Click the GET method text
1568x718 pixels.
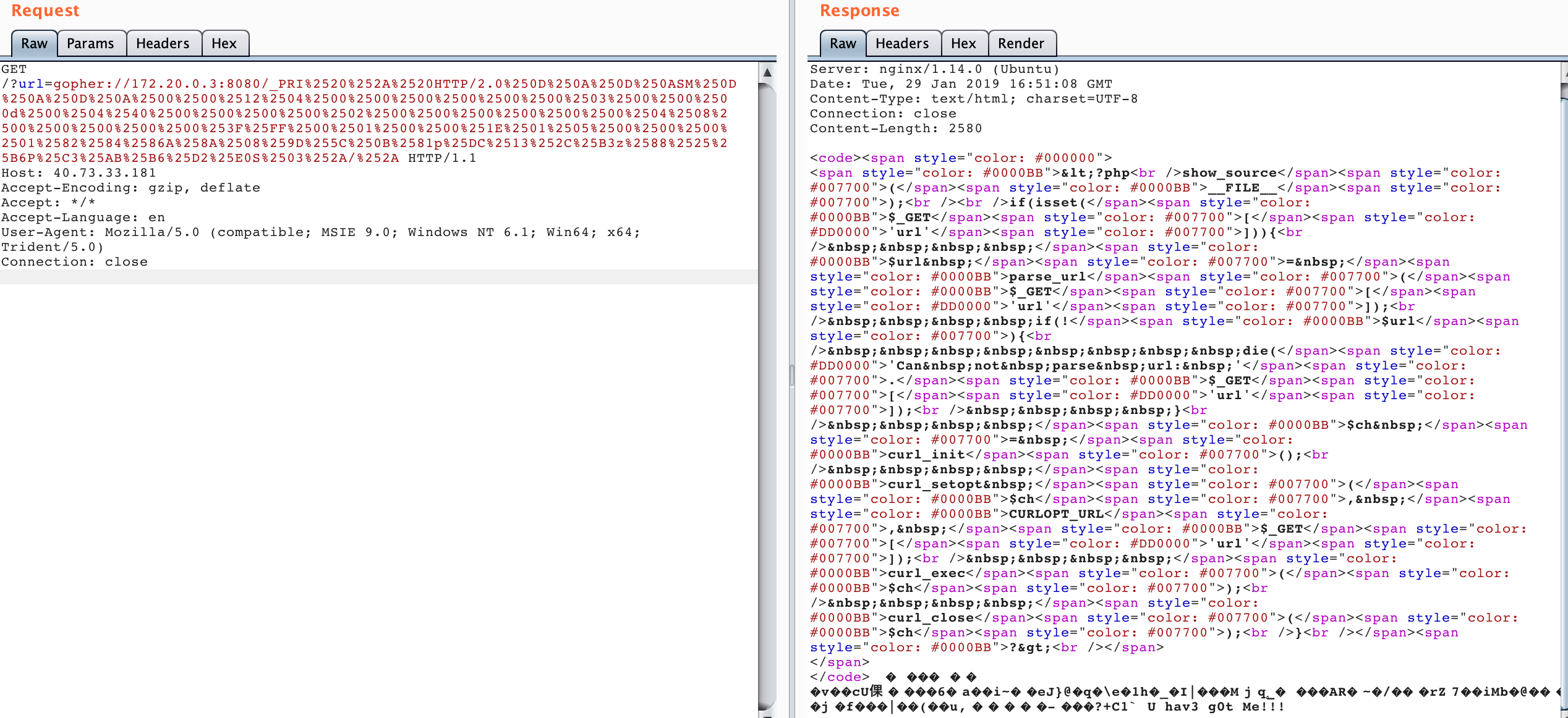coord(14,69)
